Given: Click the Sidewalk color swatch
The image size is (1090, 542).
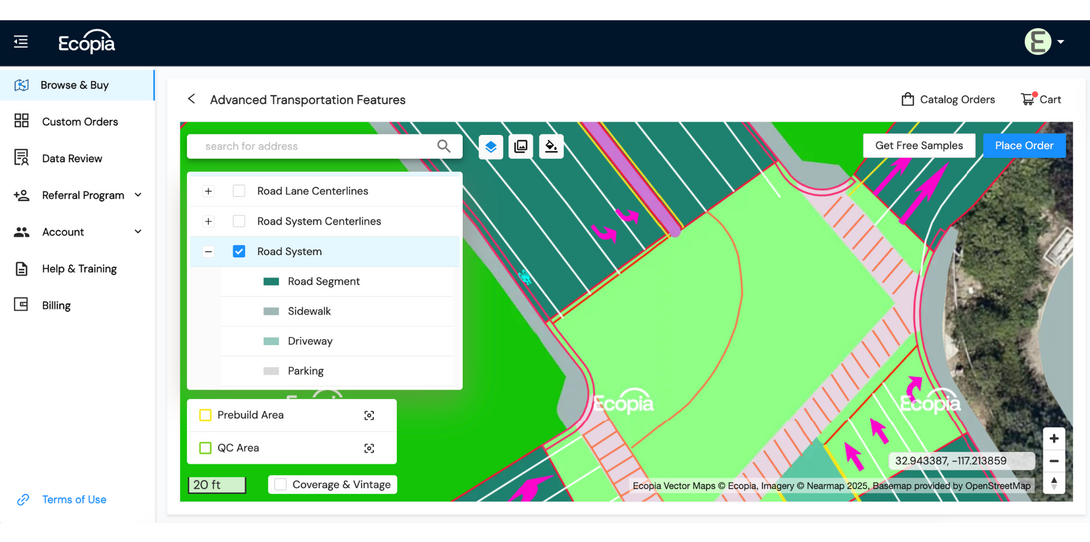Looking at the screenshot, I should (x=271, y=311).
